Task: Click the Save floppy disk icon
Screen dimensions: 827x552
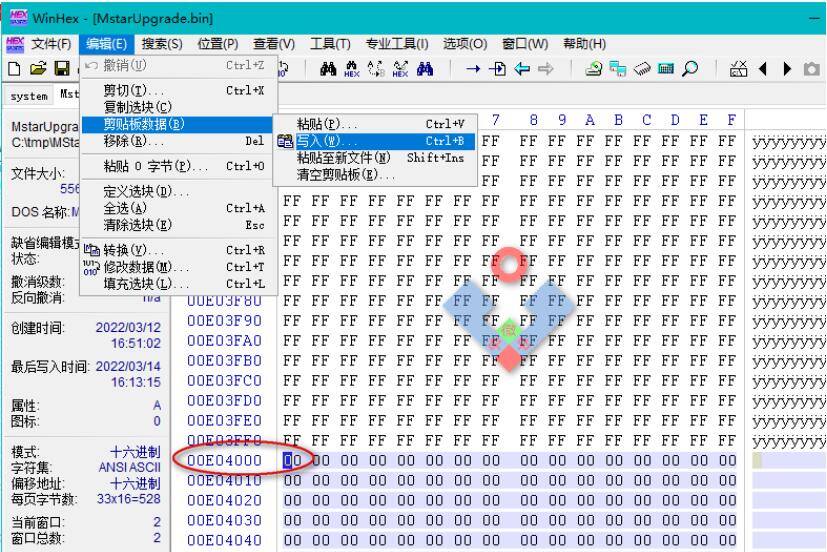Action: (x=62, y=69)
